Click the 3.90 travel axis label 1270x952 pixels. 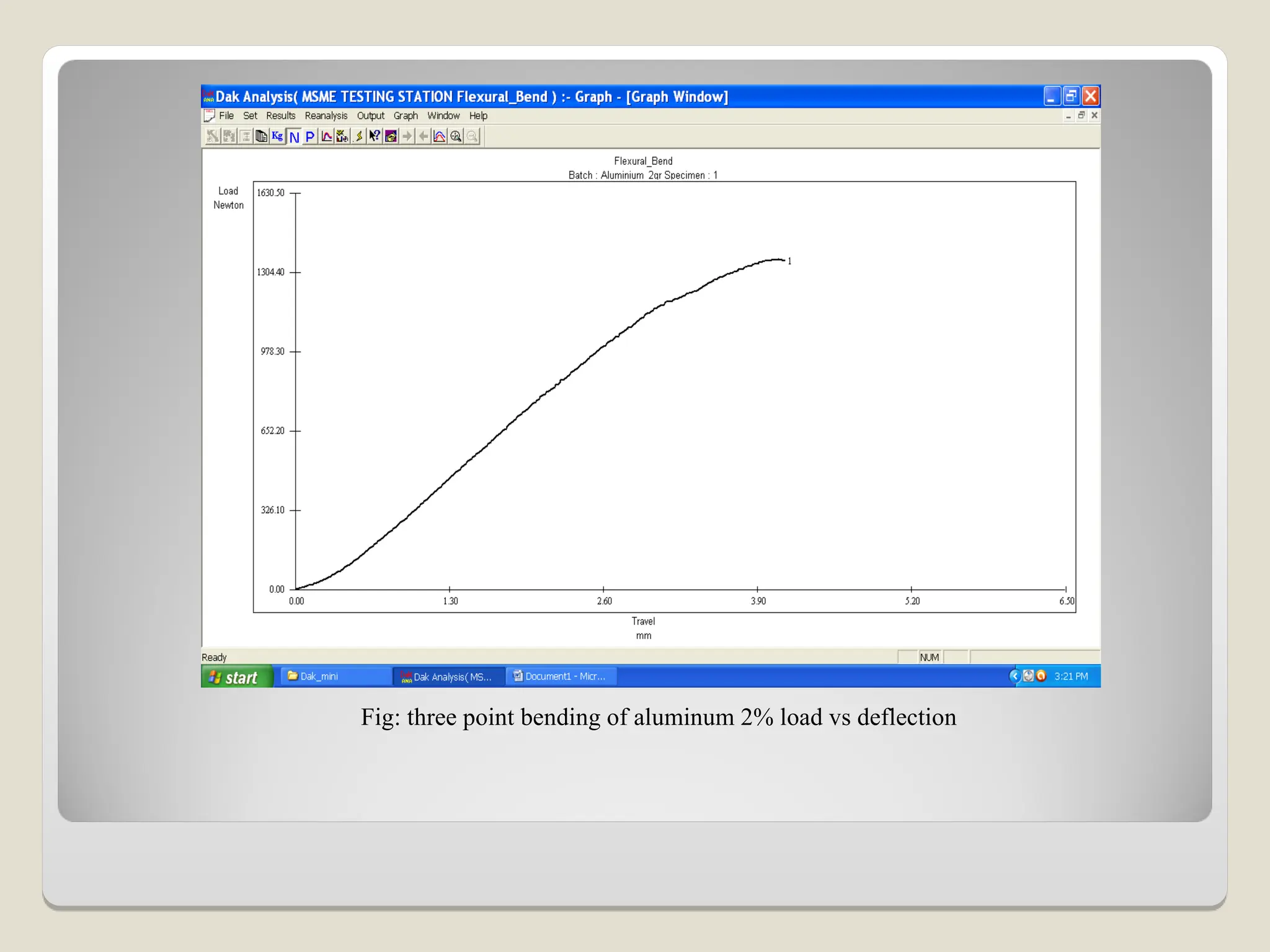coord(758,601)
